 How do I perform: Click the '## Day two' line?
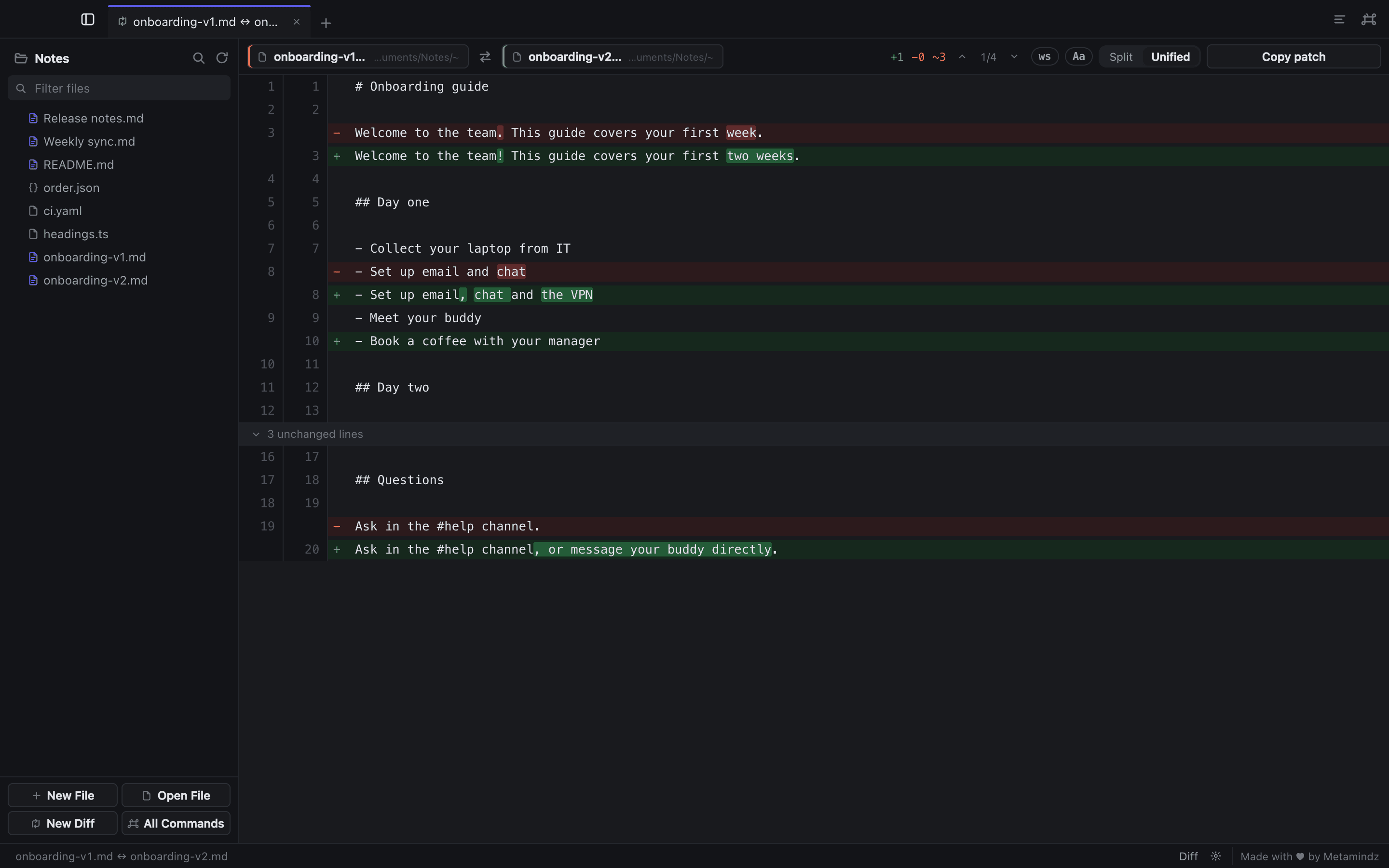[x=392, y=388]
